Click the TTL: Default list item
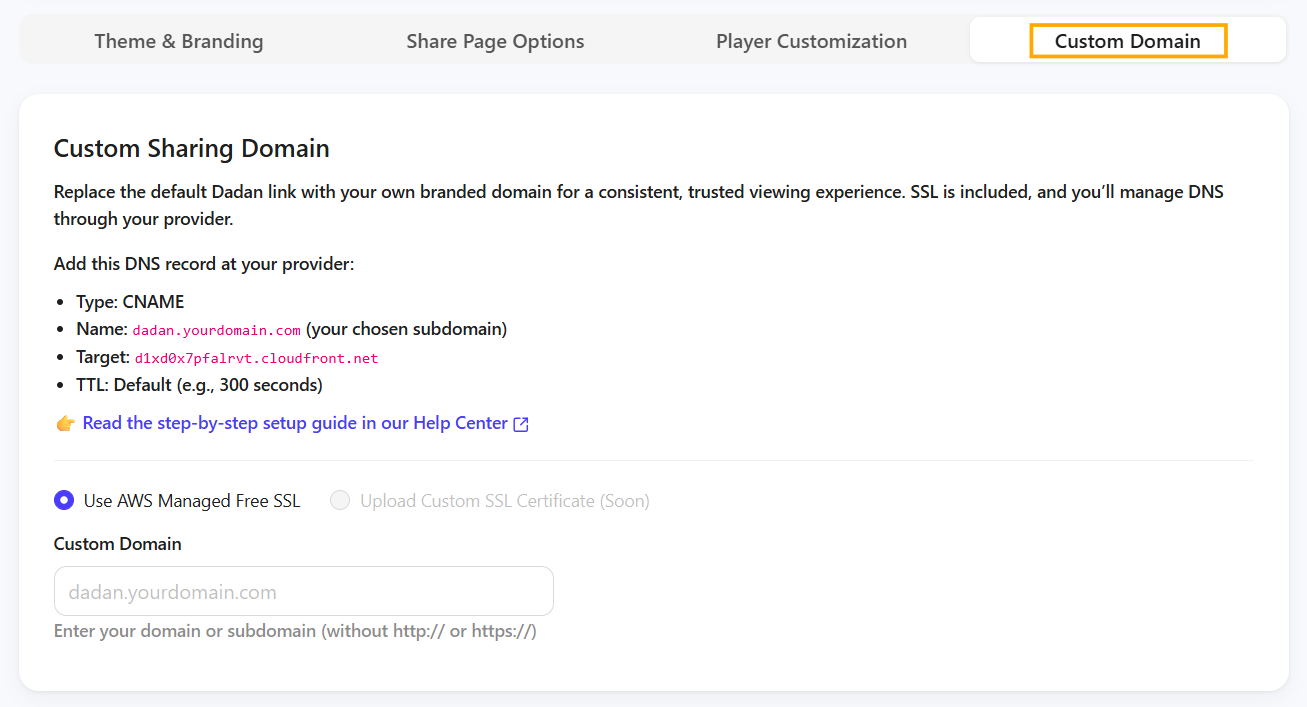Image resolution: width=1307 pixels, height=707 pixels. (199, 384)
